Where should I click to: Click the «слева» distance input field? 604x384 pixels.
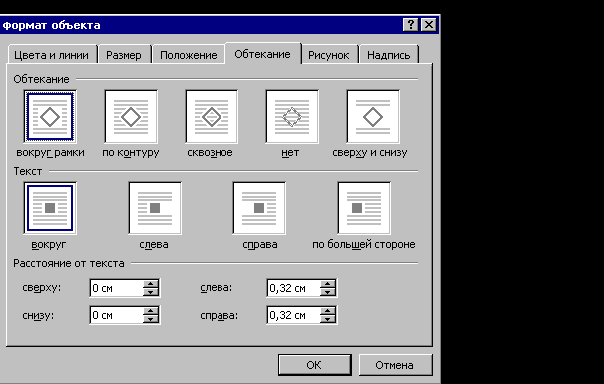pos(294,288)
